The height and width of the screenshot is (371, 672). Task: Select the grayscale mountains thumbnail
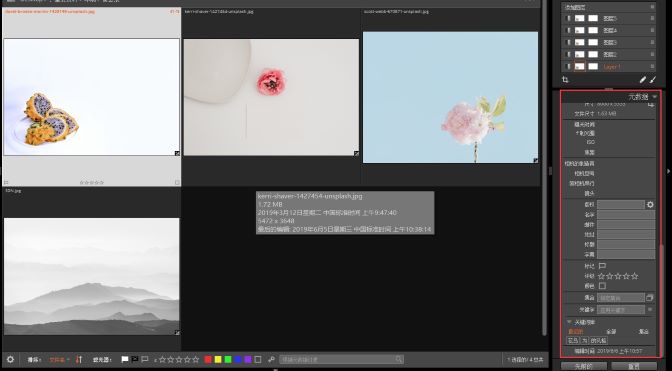[92, 276]
